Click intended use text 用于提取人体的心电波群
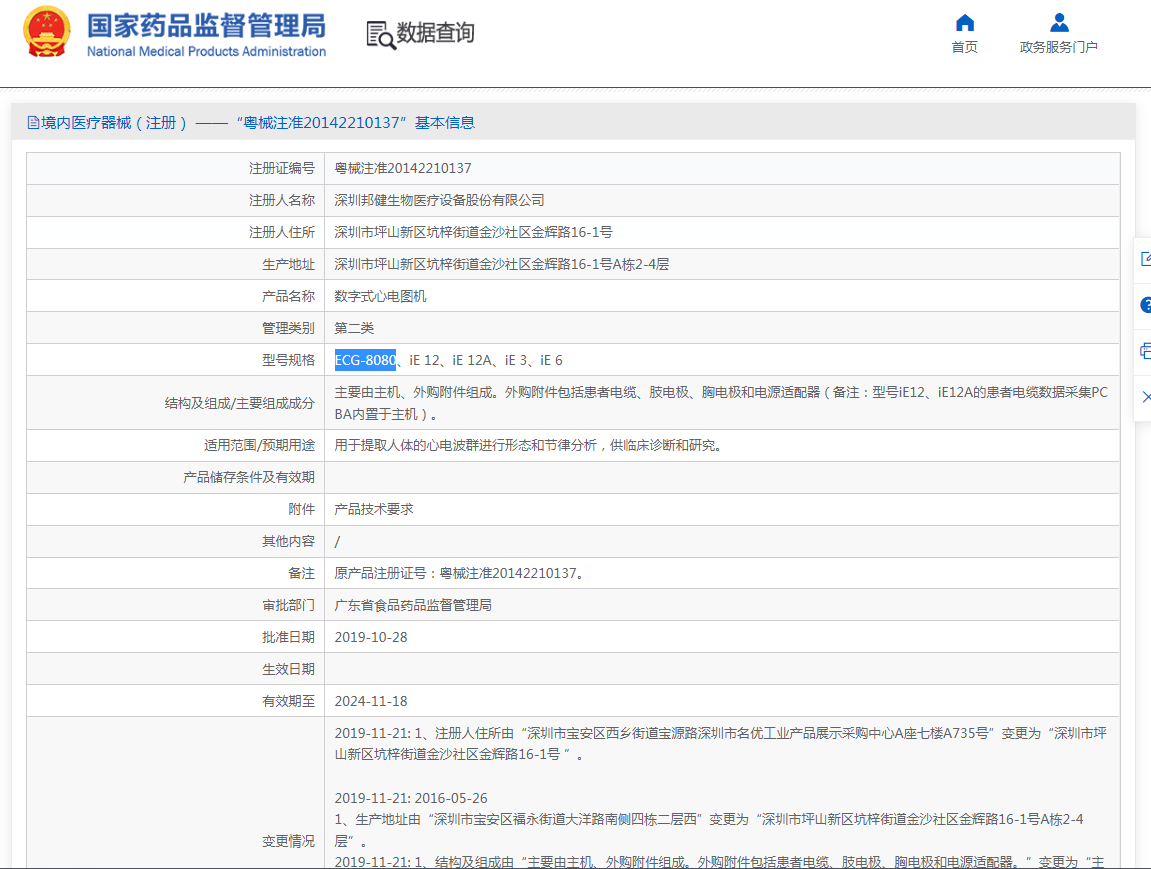 point(529,446)
